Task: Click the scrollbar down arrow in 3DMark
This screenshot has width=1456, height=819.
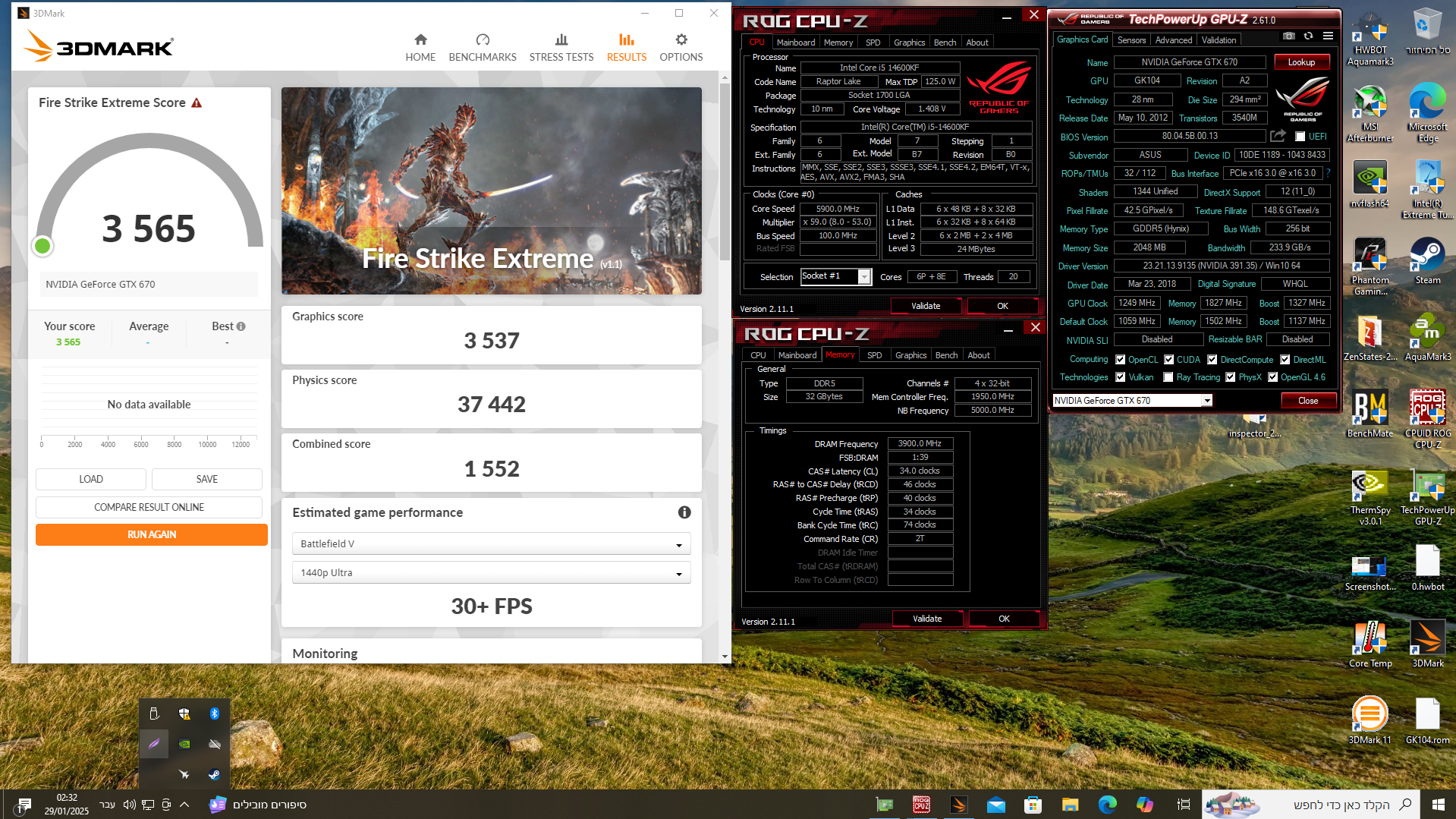Action: tap(725, 657)
